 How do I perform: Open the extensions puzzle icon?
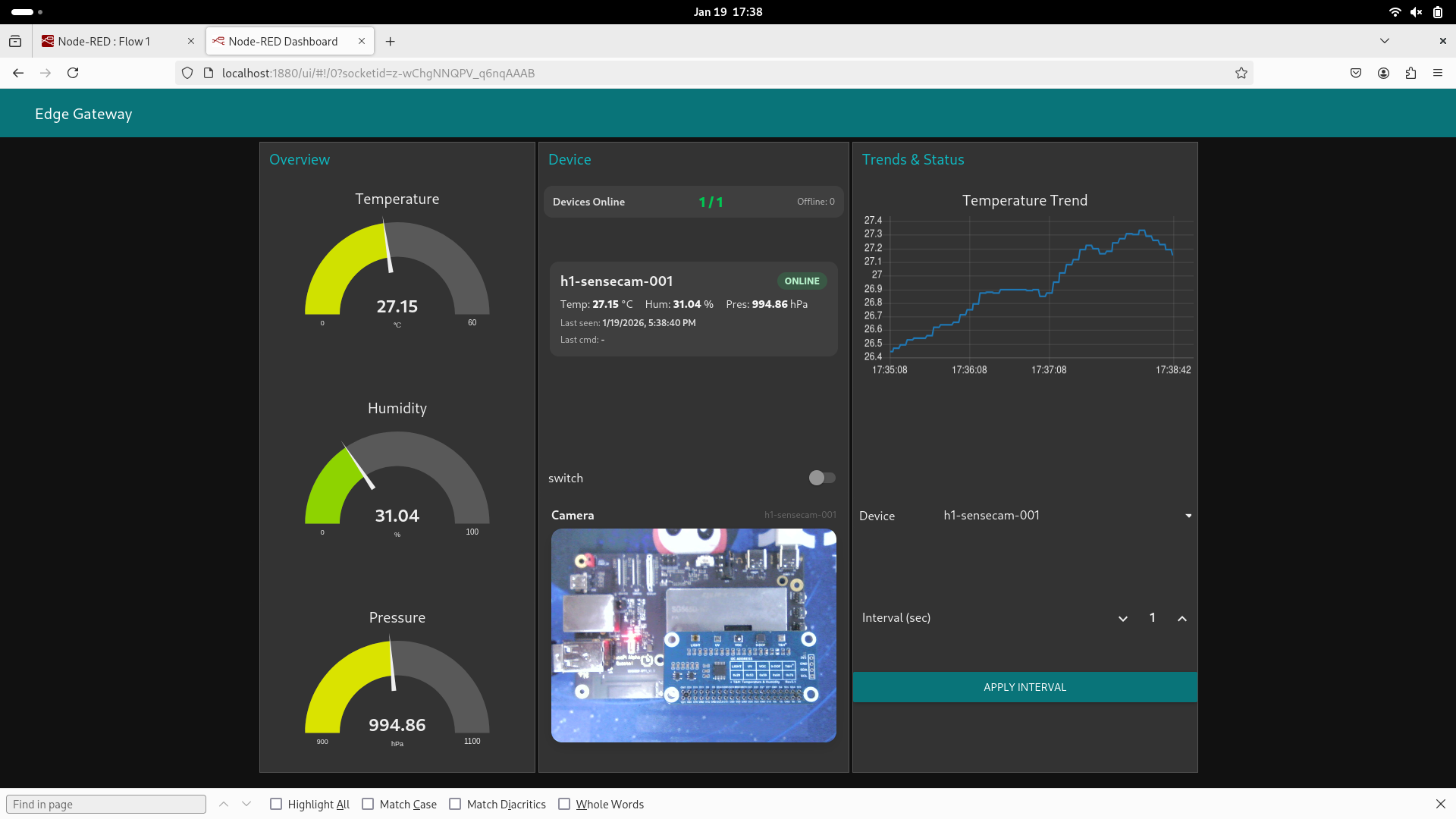click(1410, 73)
